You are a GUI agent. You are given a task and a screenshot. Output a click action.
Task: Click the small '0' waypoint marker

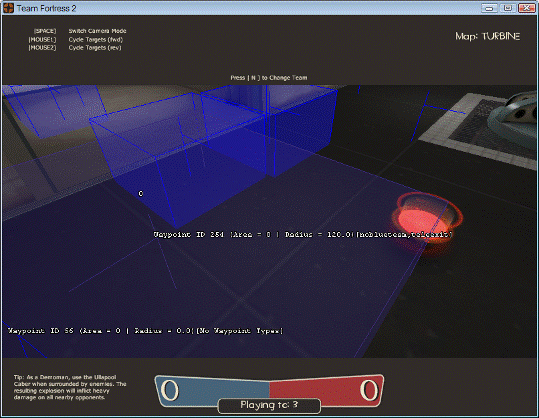141,194
